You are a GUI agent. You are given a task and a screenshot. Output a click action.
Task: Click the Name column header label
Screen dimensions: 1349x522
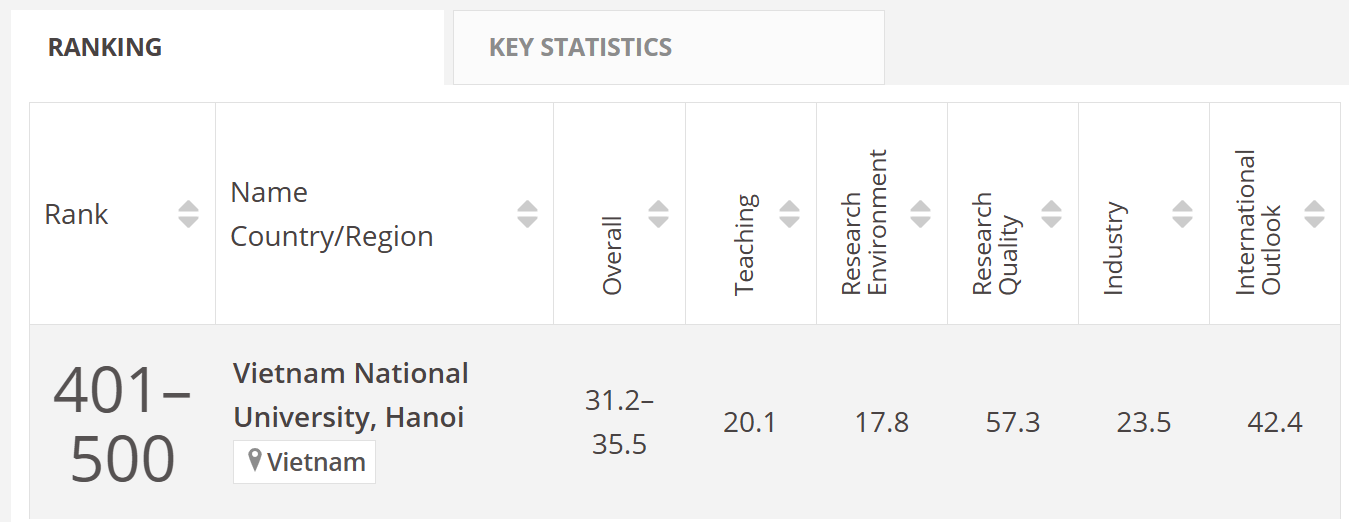(269, 192)
